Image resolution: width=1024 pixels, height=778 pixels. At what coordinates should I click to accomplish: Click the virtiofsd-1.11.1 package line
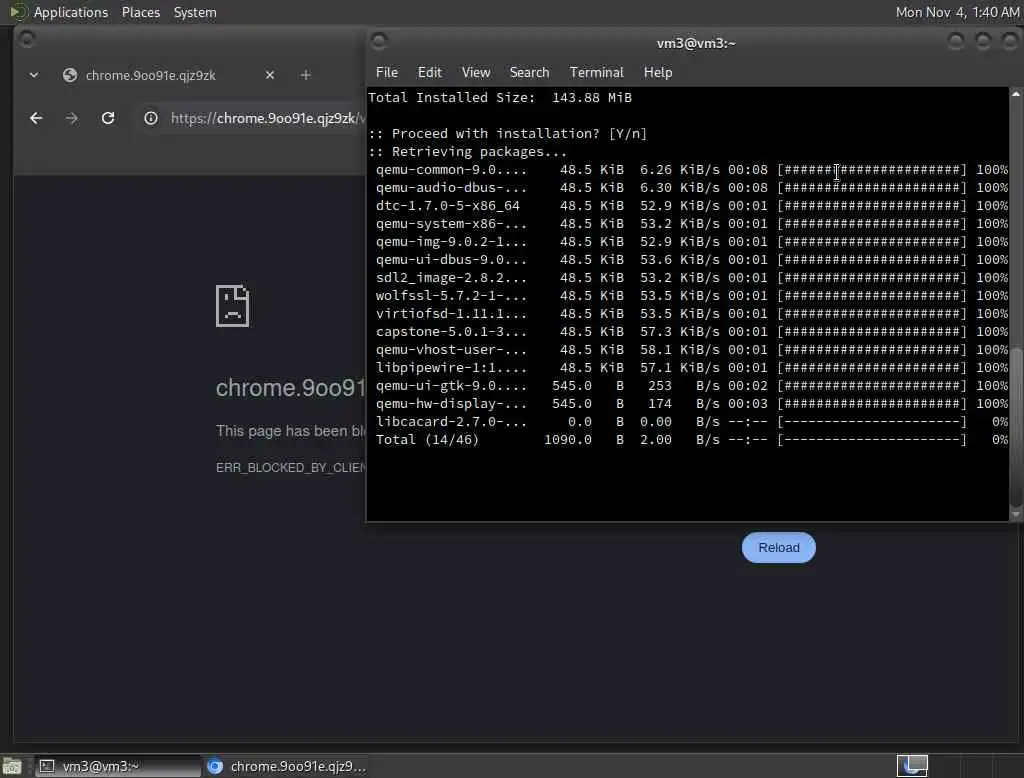(692, 314)
